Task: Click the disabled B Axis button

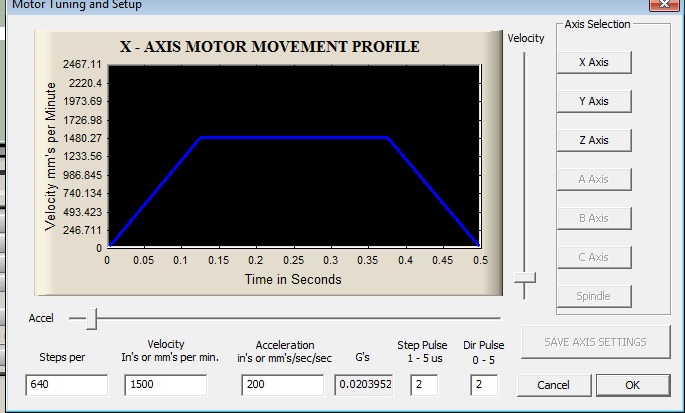Action: tap(594, 218)
